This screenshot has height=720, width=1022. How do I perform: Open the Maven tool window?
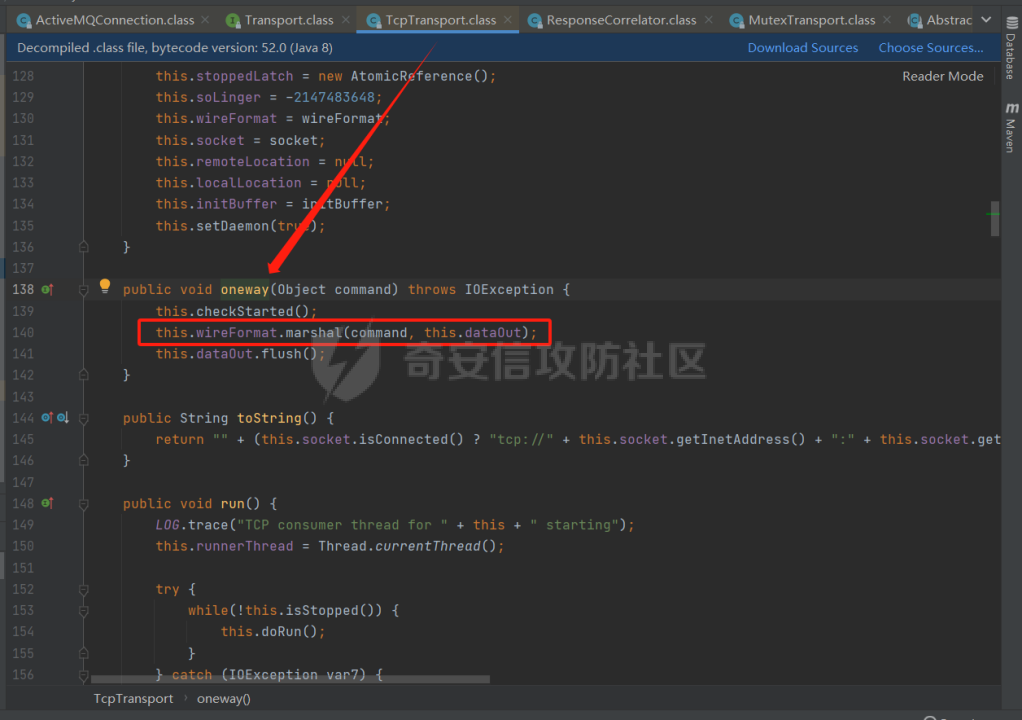pyautogui.click(x=1011, y=127)
